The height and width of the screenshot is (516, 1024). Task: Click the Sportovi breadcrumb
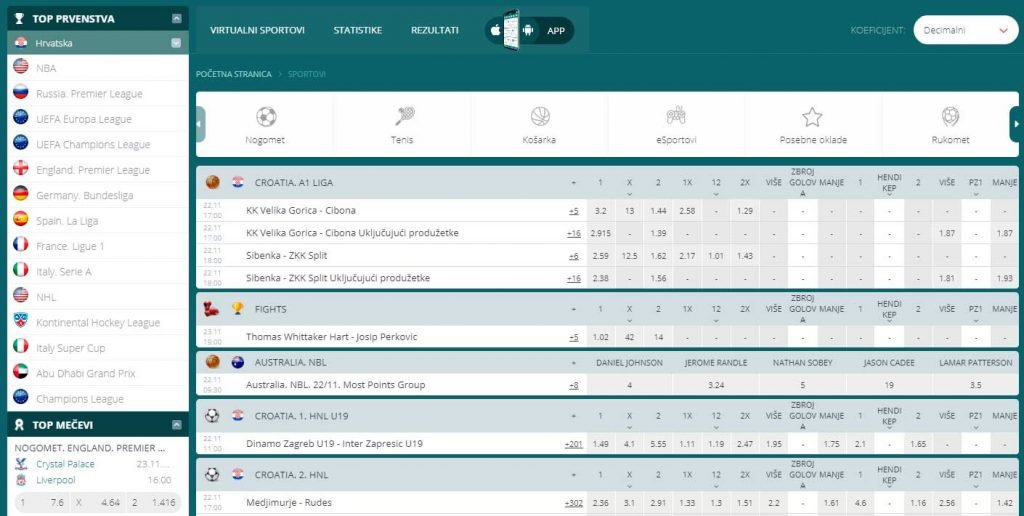307,74
